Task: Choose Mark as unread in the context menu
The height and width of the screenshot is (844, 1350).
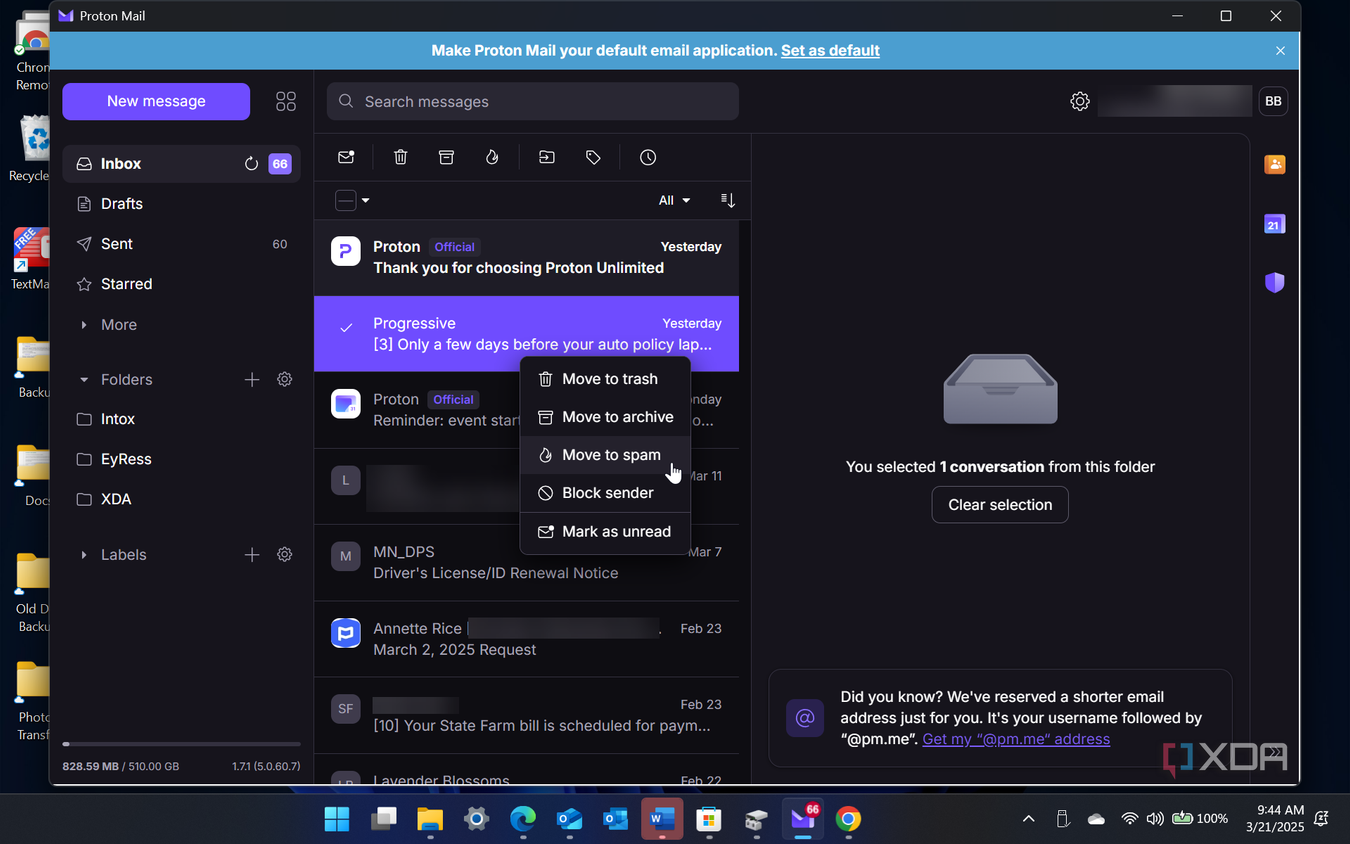Action: 606,531
